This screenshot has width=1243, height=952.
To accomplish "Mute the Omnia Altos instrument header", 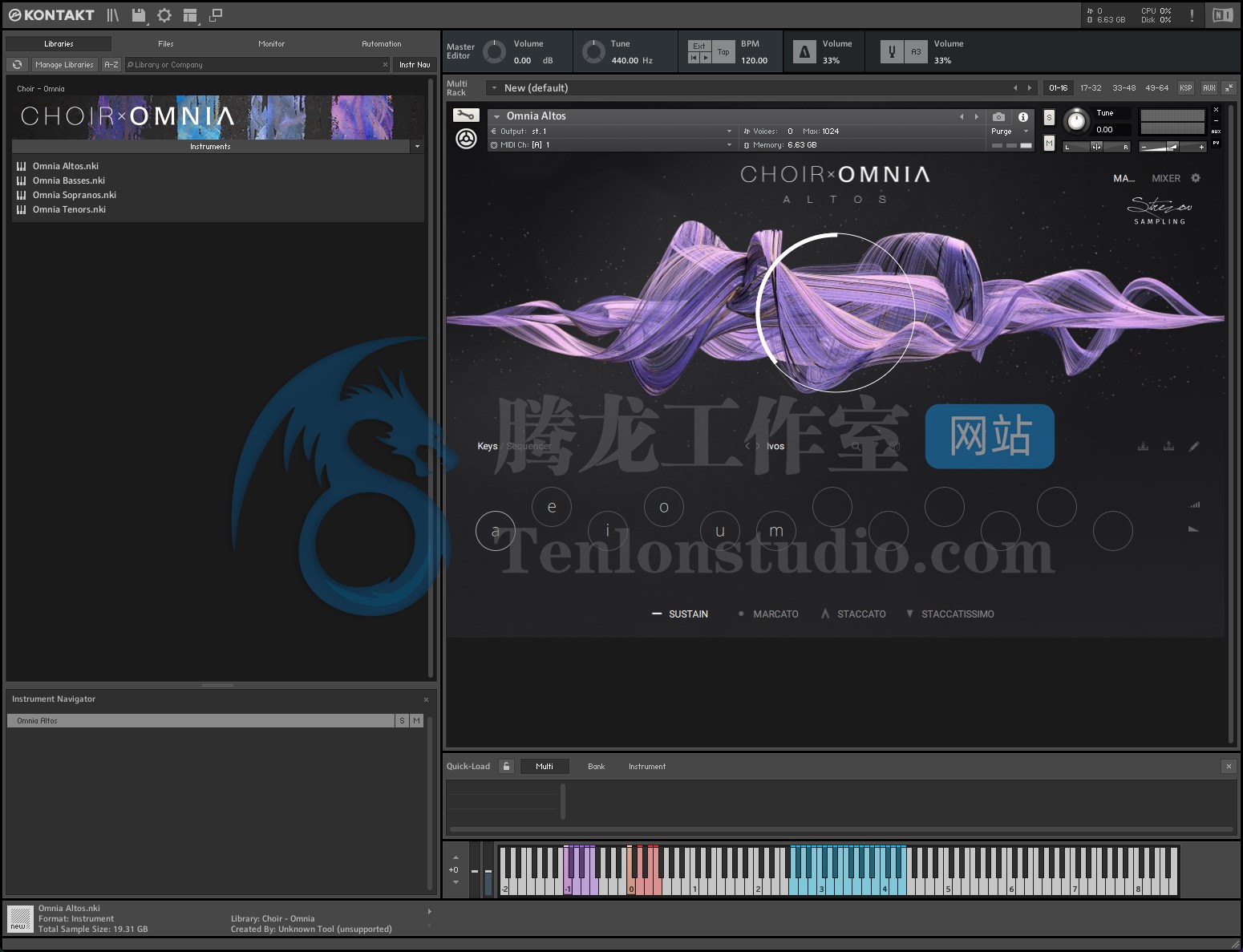I will tap(1049, 143).
